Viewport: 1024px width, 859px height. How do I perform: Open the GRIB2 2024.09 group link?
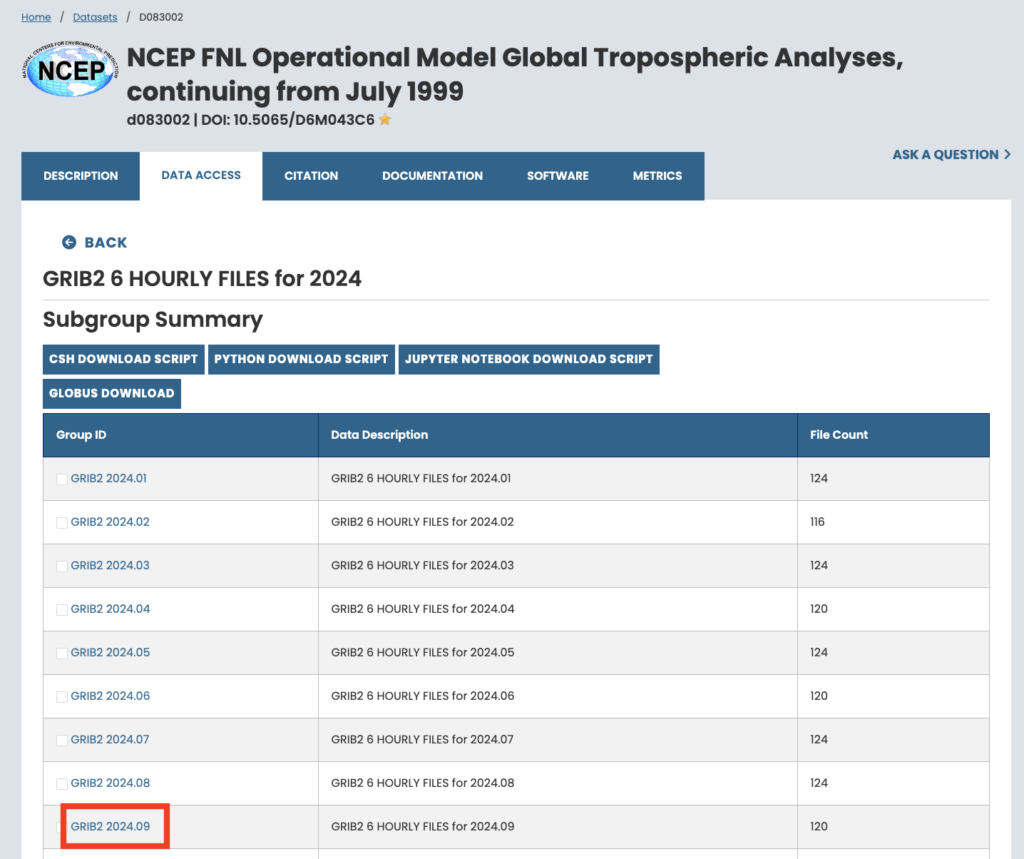point(110,826)
